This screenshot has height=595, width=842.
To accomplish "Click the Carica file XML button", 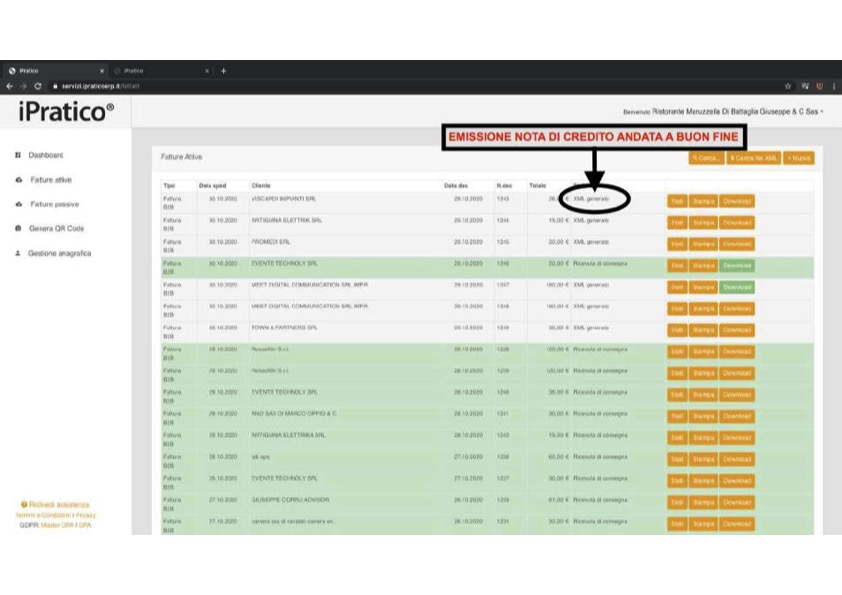I will (x=753, y=158).
